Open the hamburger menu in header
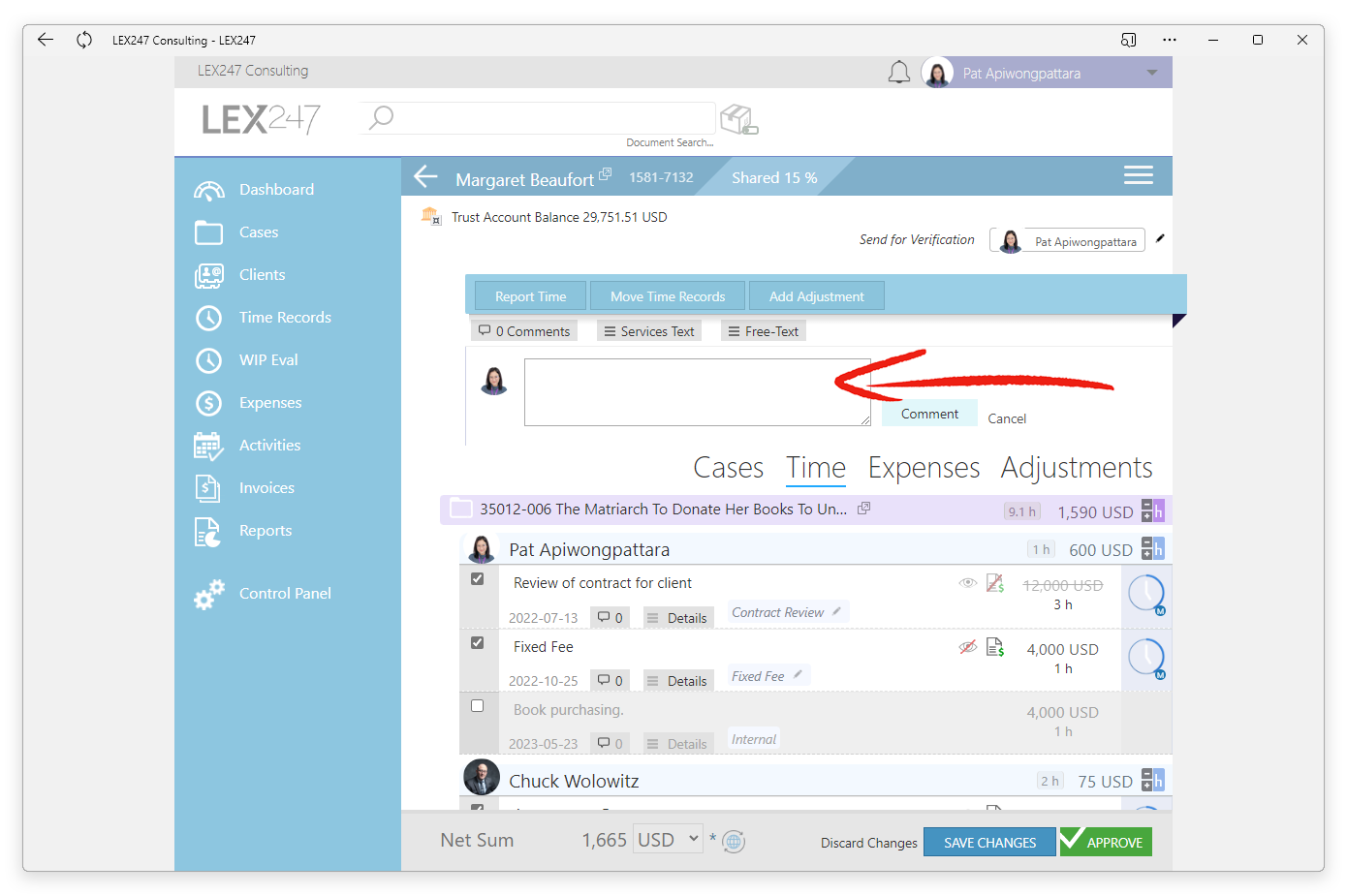Image resolution: width=1347 pixels, height=896 pixels. pos(1138,175)
